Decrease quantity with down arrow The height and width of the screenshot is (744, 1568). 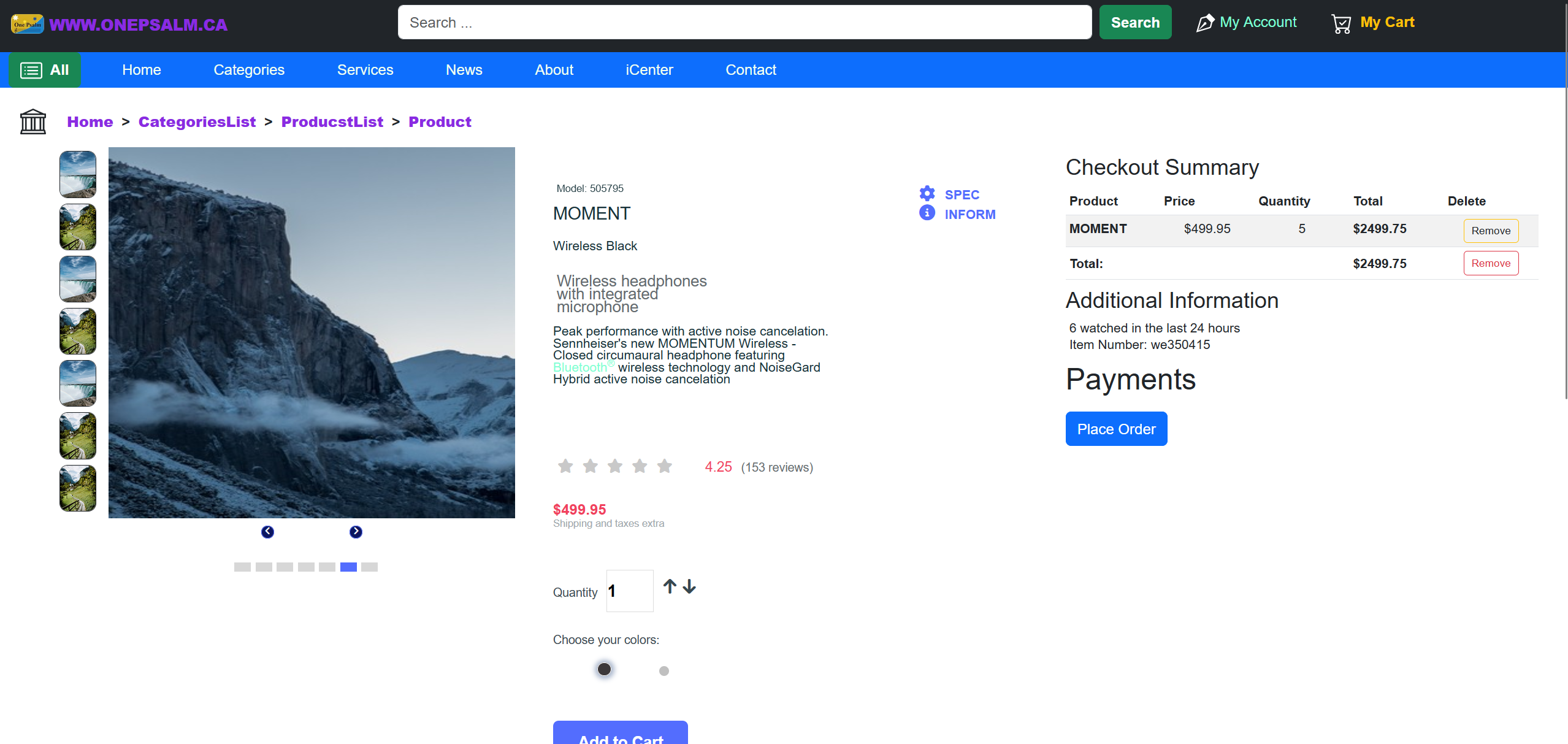pyautogui.click(x=689, y=587)
